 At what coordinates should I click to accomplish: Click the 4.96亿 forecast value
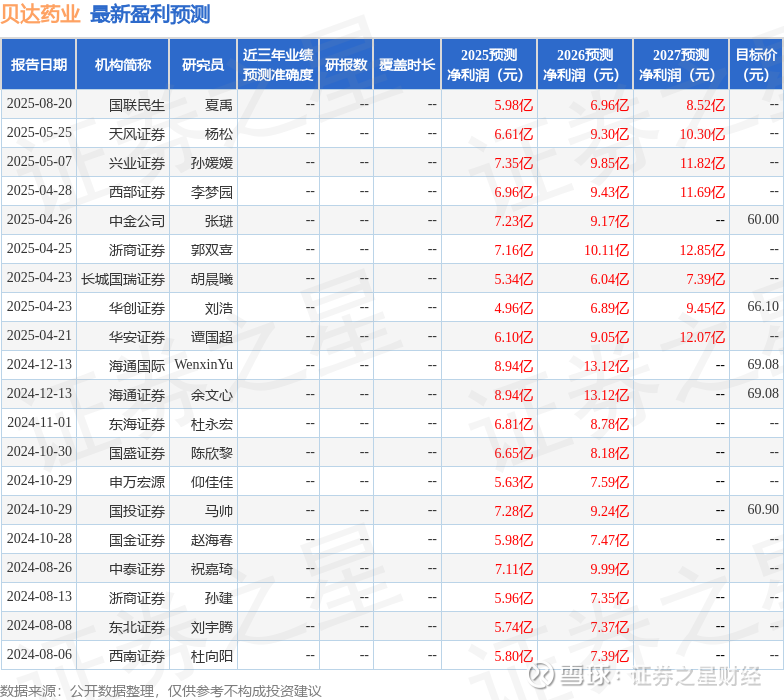click(x=514, y=308)
